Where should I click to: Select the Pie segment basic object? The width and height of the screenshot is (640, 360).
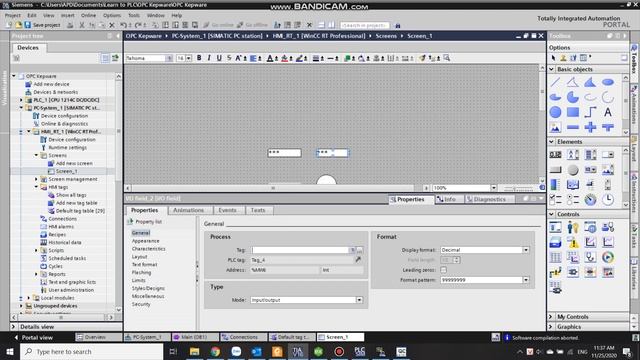pyautogui.click(x=573, y=97)
